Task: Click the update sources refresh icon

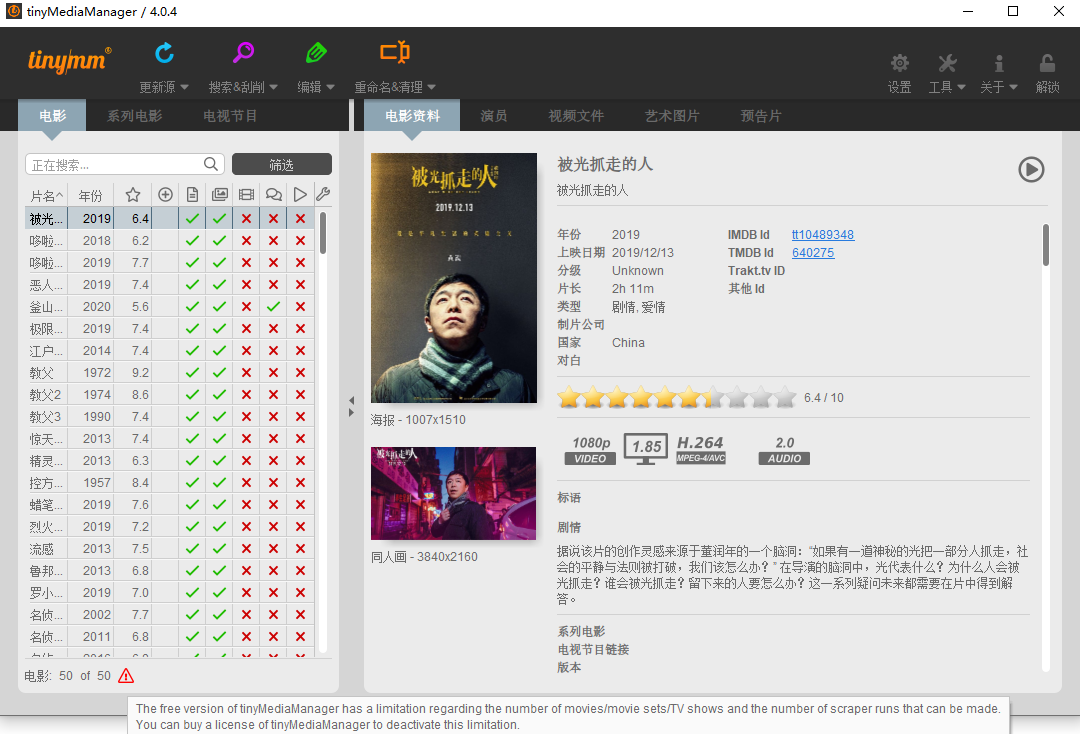Action: pyautogui.click(x=164, y=53)
